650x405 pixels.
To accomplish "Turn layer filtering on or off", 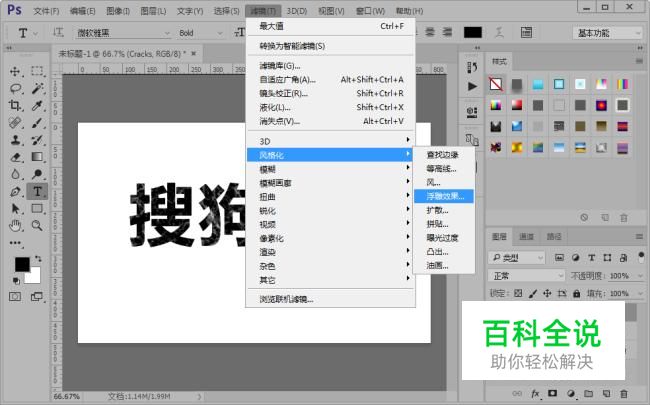I will pyautogui.click(x=641, y=257).
